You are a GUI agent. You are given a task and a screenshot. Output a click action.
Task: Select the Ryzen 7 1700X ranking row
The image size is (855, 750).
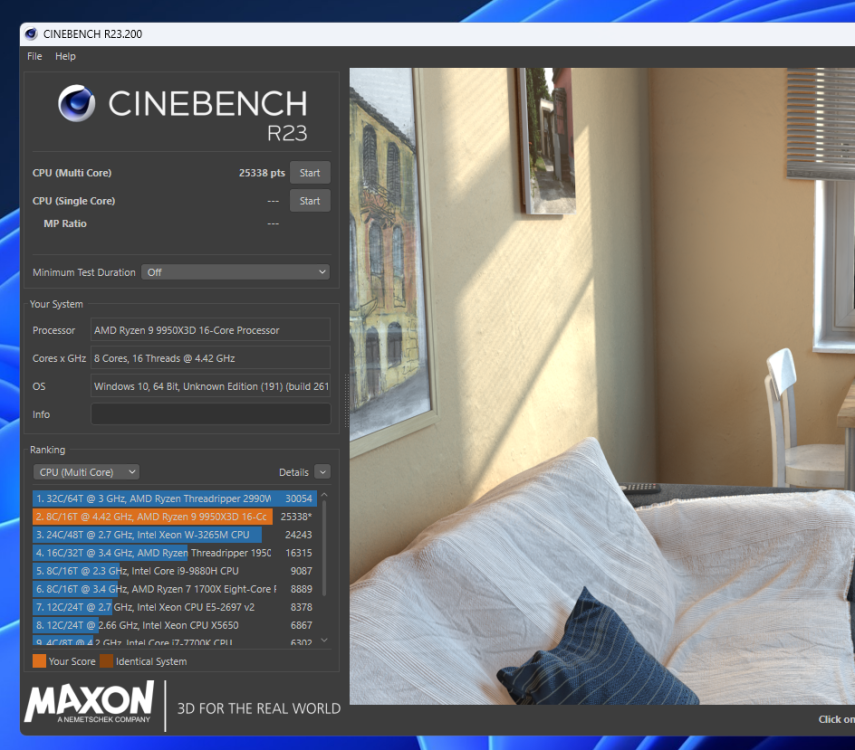174,589
